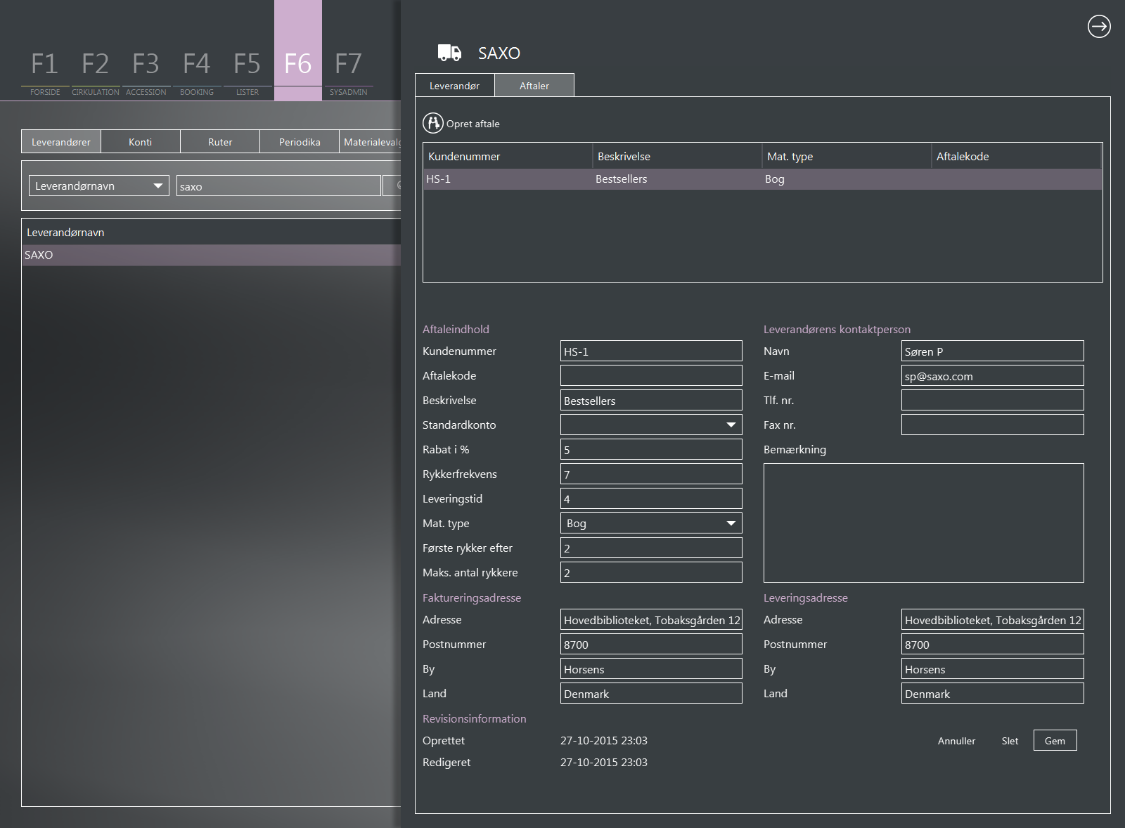The width and height of the screenshot is (1125, 828).
Task: Open the F7 Sysadmin section
Action: coord(348,72)
